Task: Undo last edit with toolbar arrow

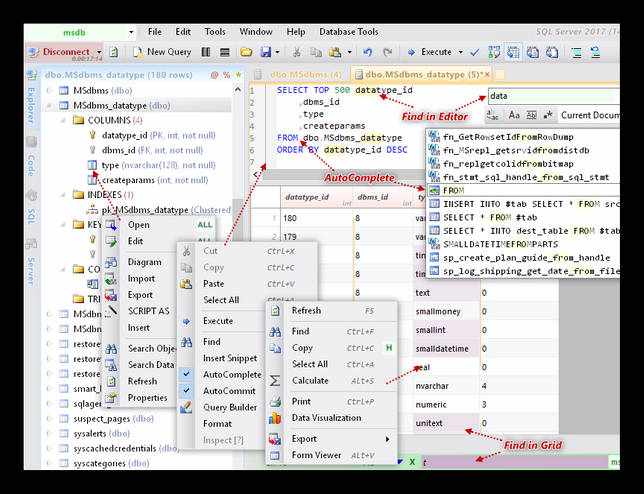Action: (x=367, y=52)
